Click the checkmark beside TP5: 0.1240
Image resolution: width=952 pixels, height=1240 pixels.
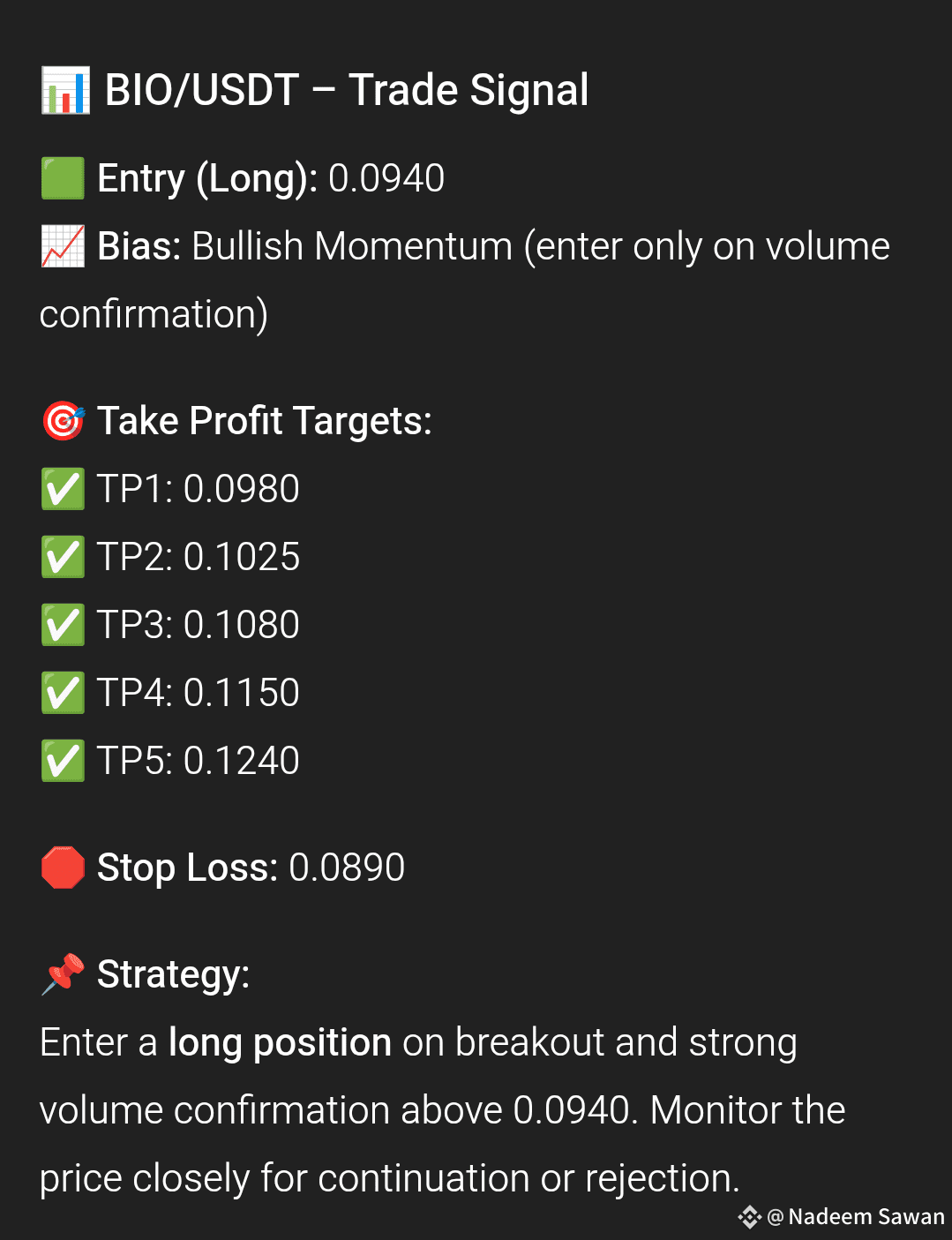point(63,761)
